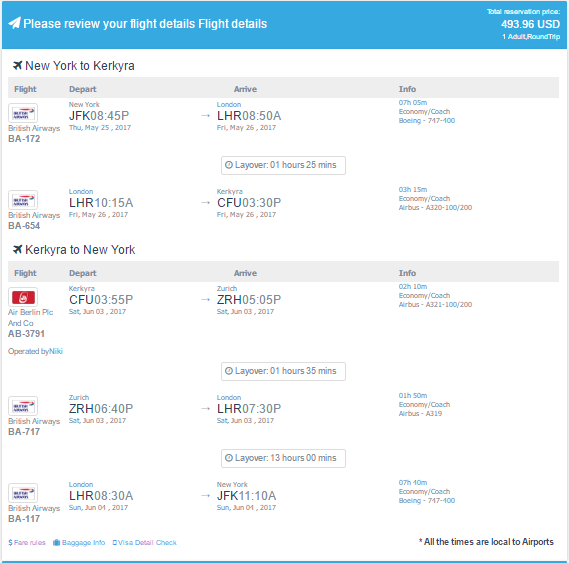Click British Airways logo for BA-717
The image size is (569, 563).
pos(23,406)
